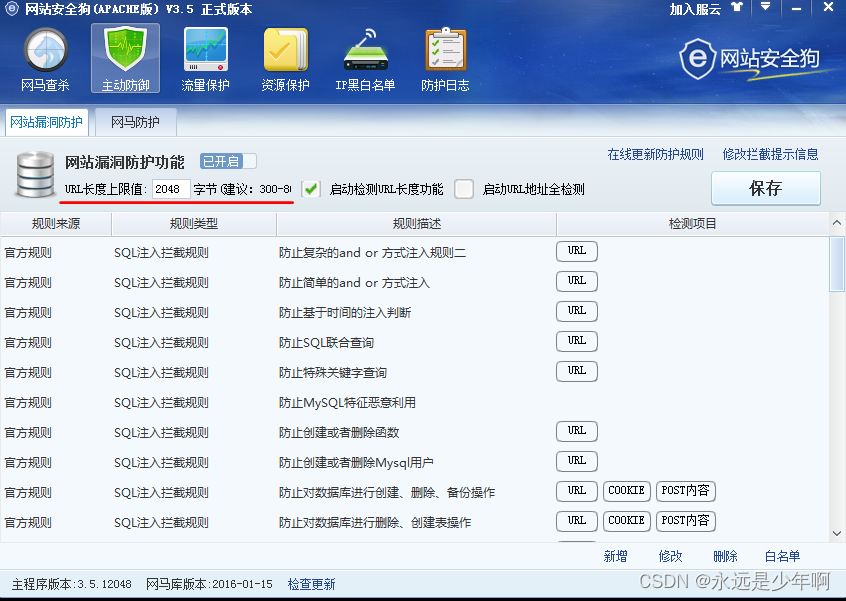Open 防护日志 protection log
This screenshot has height=601, width=846.
click(445, 59)
